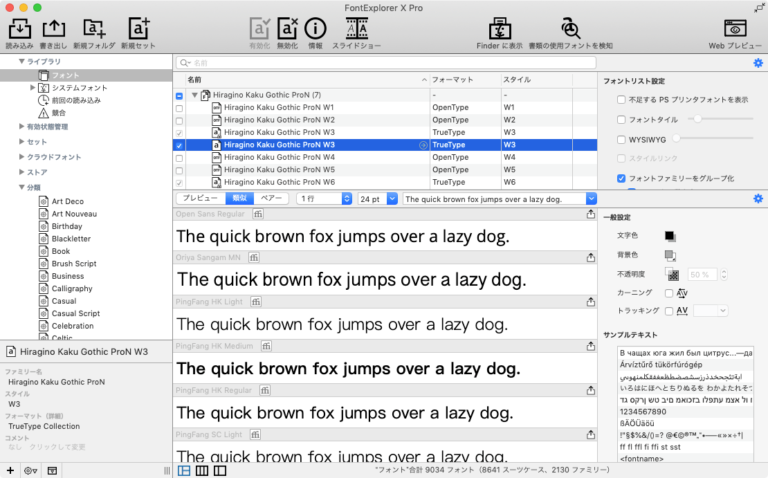Select Art Deco classification
The width and height of the screenshot is (768, 478).
(68, 201)
